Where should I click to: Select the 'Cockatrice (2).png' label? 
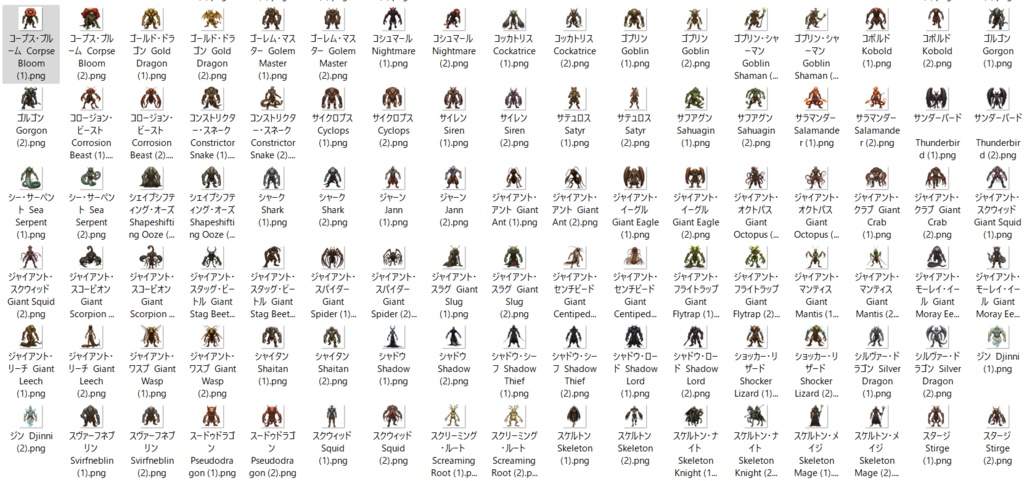(x=575, y=51)
